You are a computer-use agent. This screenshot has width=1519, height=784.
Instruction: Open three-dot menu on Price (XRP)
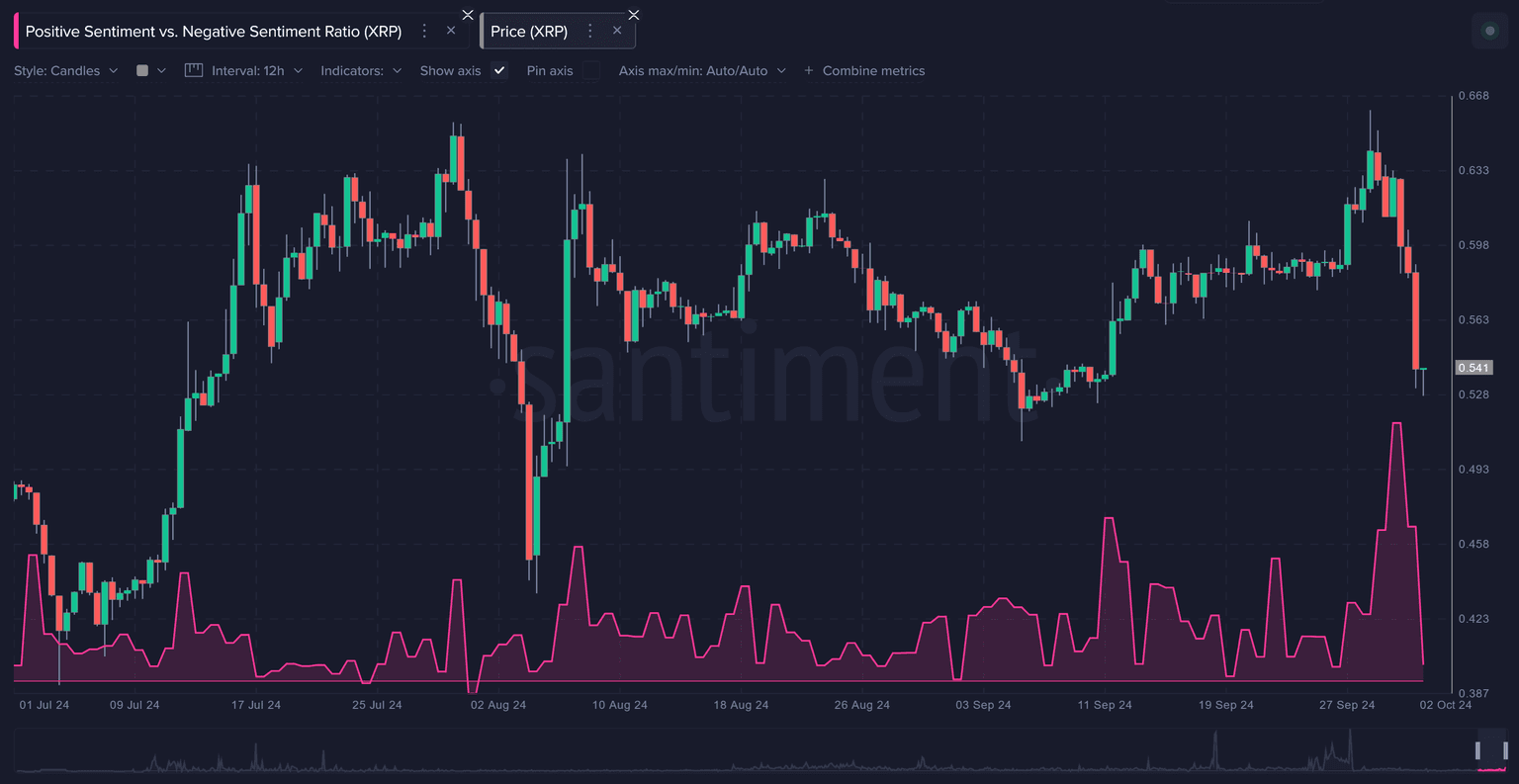point(590,31)
